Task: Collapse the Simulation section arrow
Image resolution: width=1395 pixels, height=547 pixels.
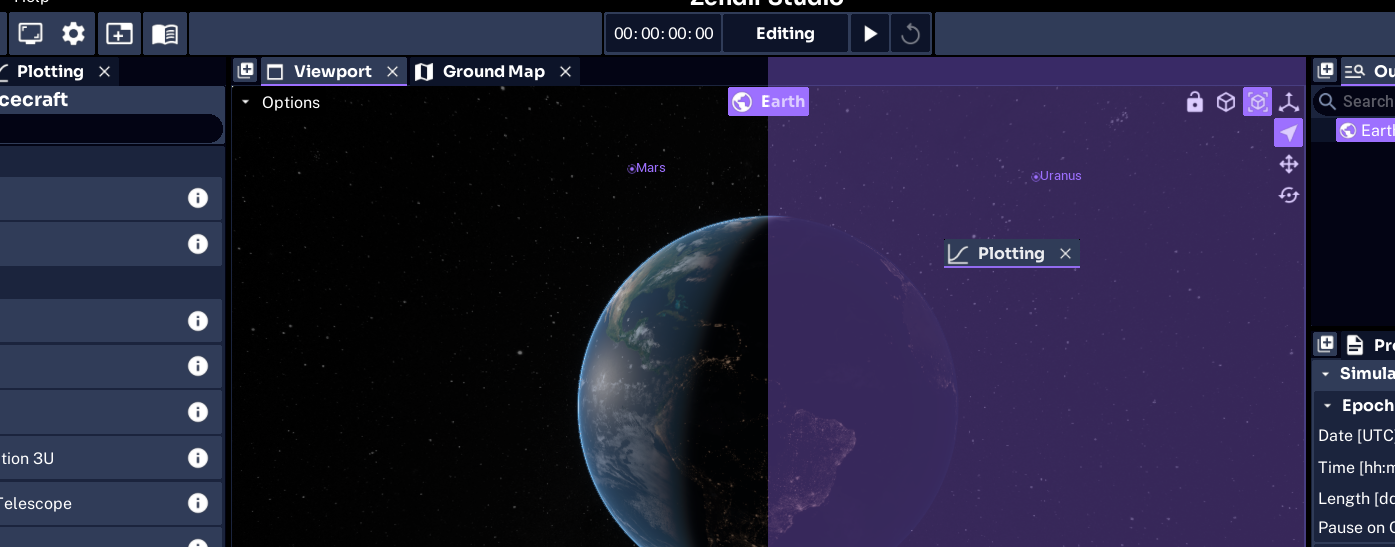Action: click(1326, 374)
